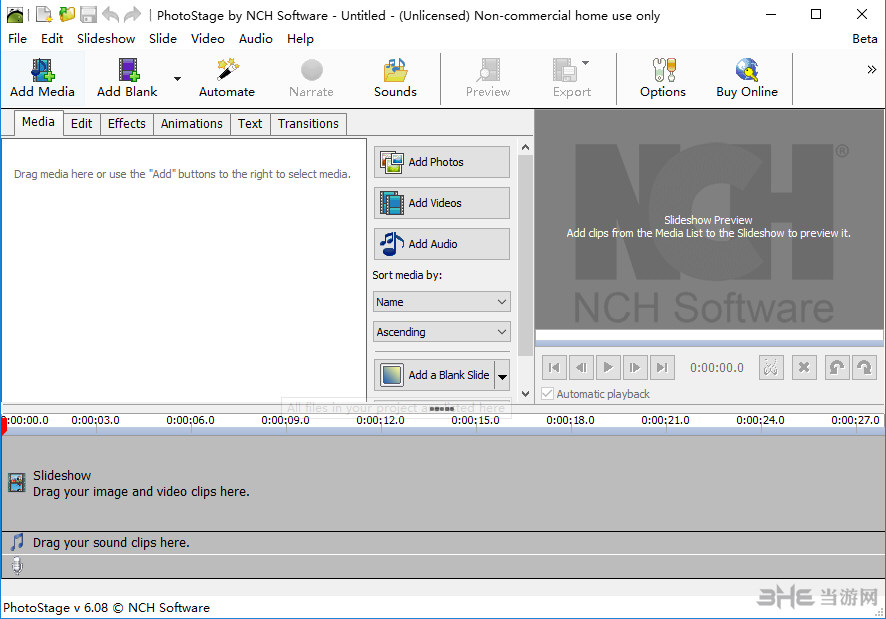Open the Options settings

pos(663,78)
